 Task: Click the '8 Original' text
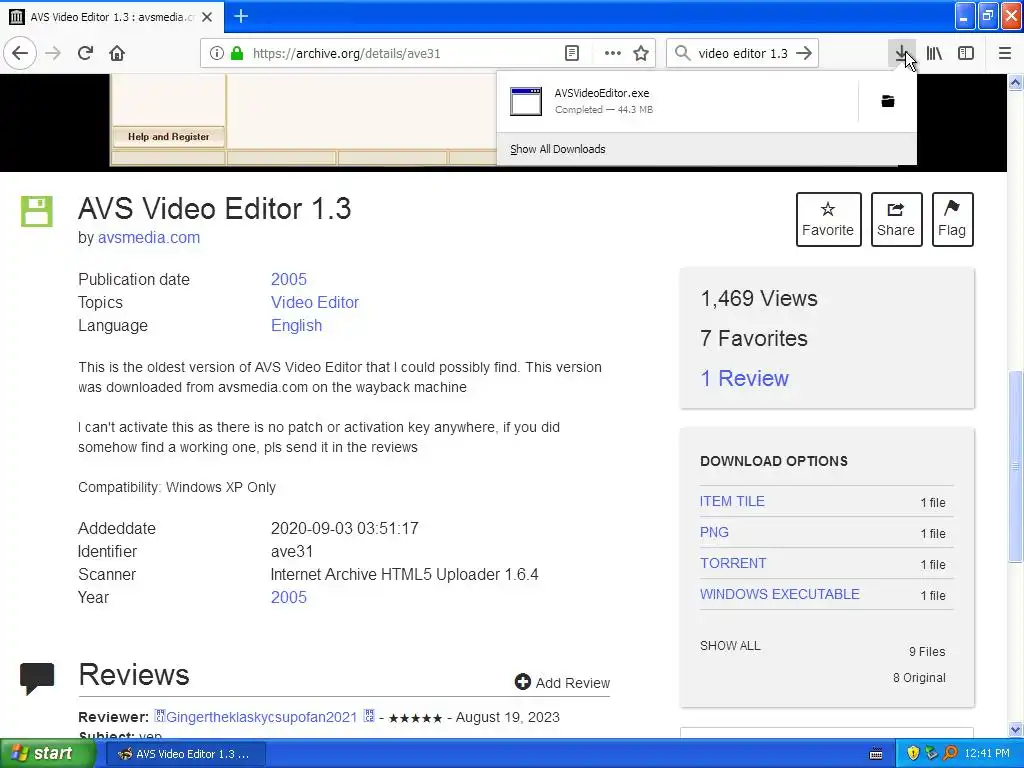[919, 678]
